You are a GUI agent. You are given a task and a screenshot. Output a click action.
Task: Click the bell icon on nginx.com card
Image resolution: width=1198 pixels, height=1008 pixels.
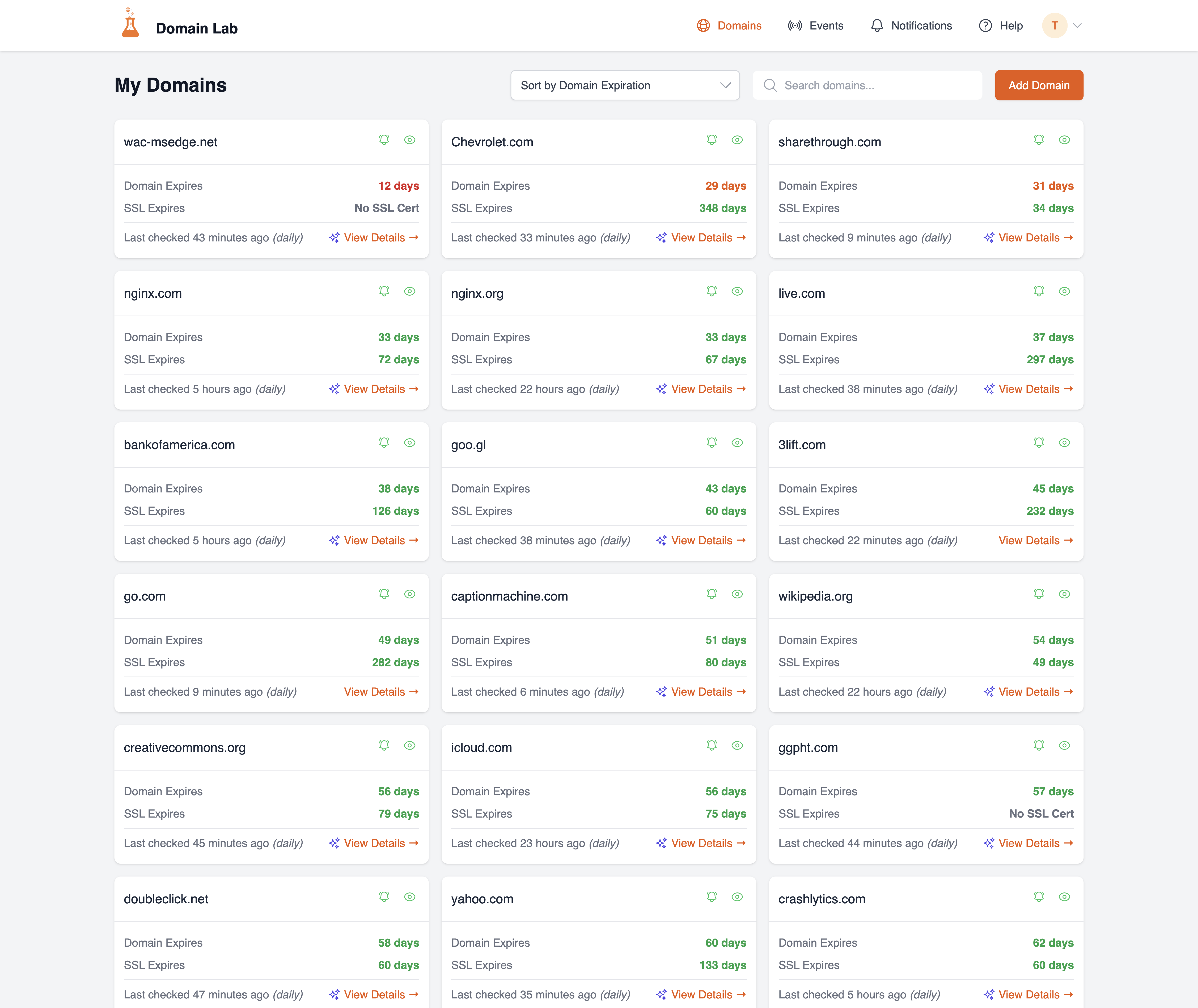(384, 291)
